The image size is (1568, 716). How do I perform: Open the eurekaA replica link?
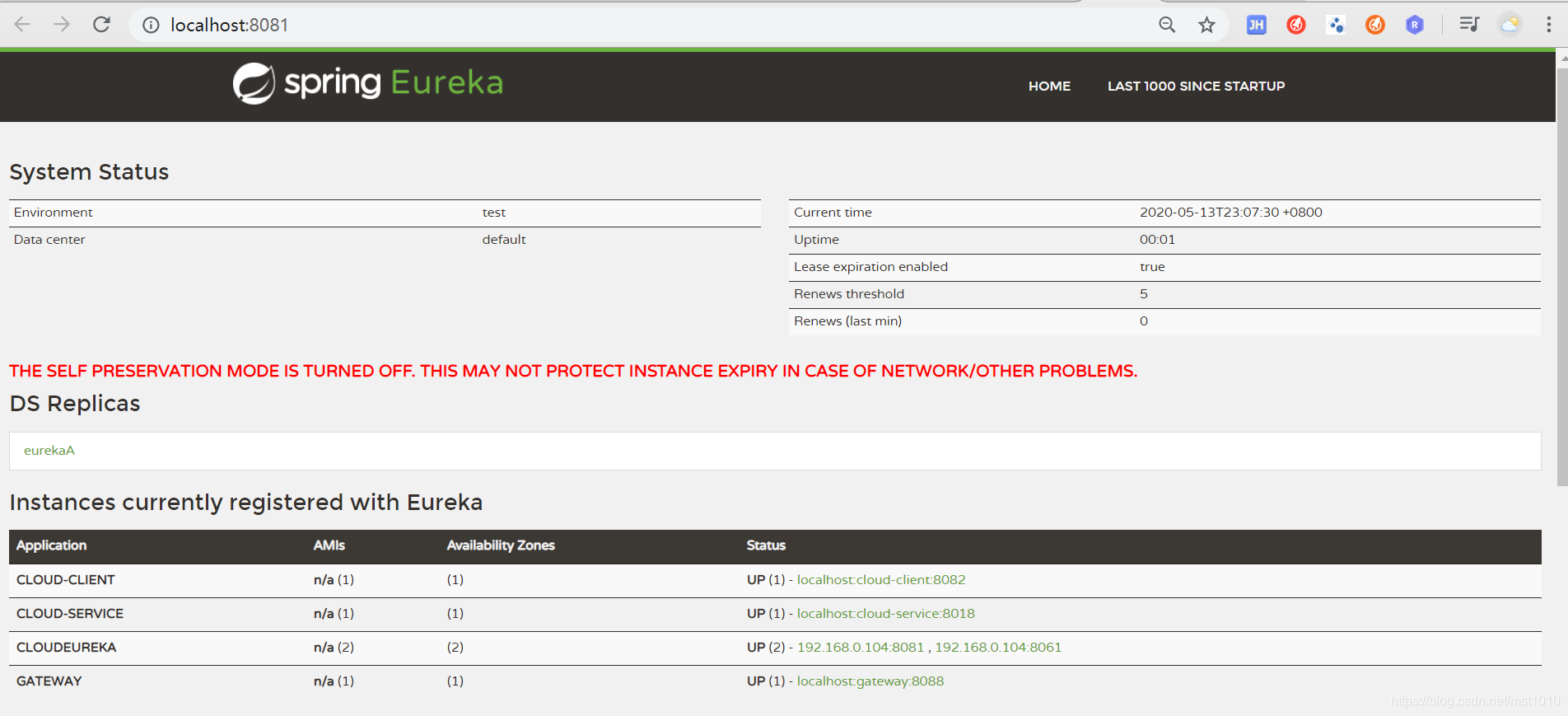tap(49, 451)
